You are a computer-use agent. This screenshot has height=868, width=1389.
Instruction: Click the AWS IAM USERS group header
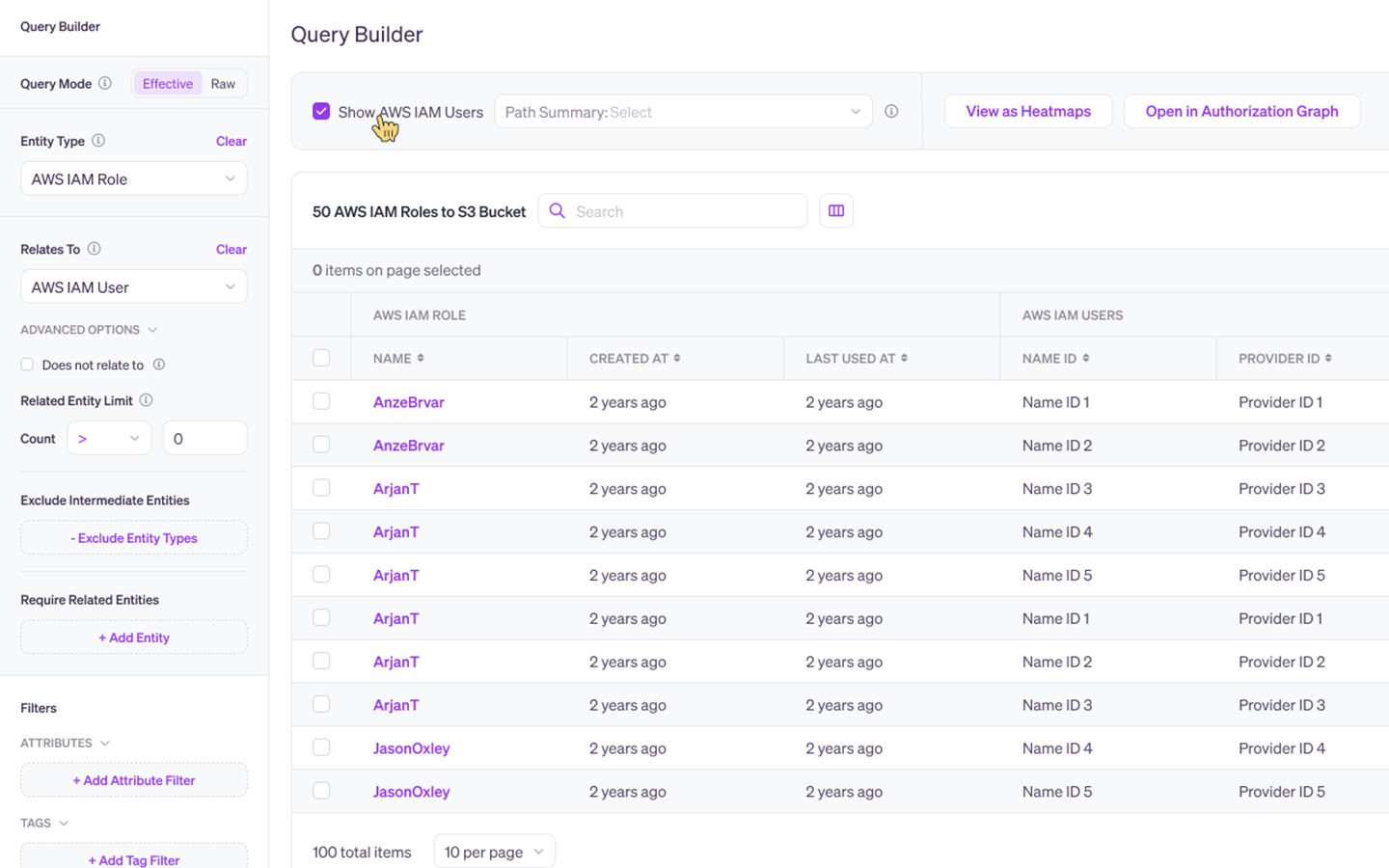pyautogui.click(x=1073, y=315)
